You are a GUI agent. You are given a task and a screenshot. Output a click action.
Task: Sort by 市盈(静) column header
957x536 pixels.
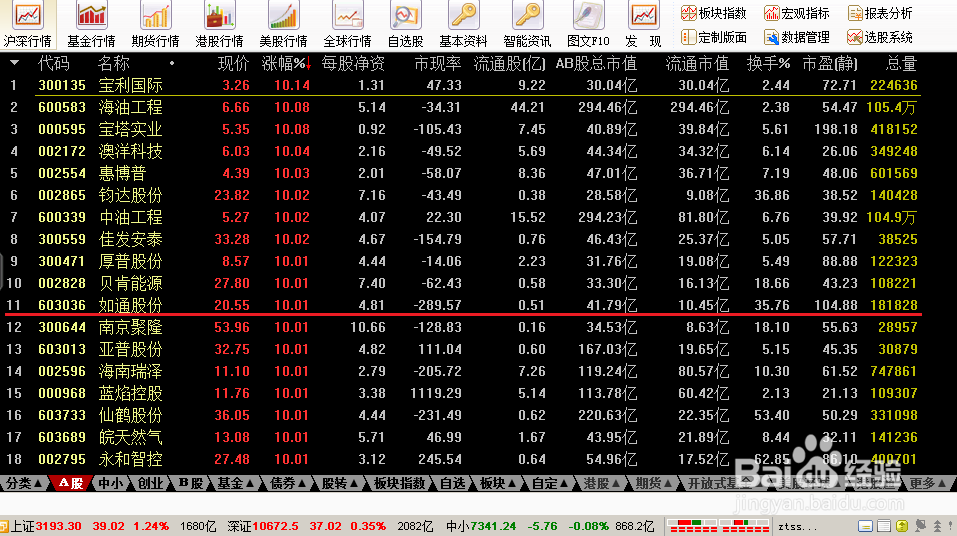tap(829, 63)
